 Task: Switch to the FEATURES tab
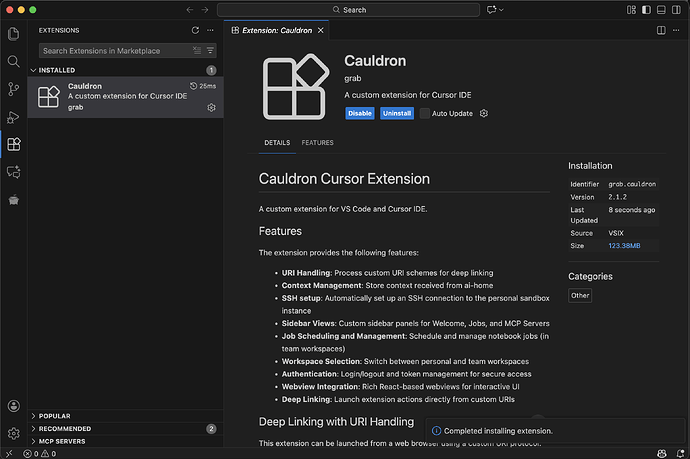(317, 143)
